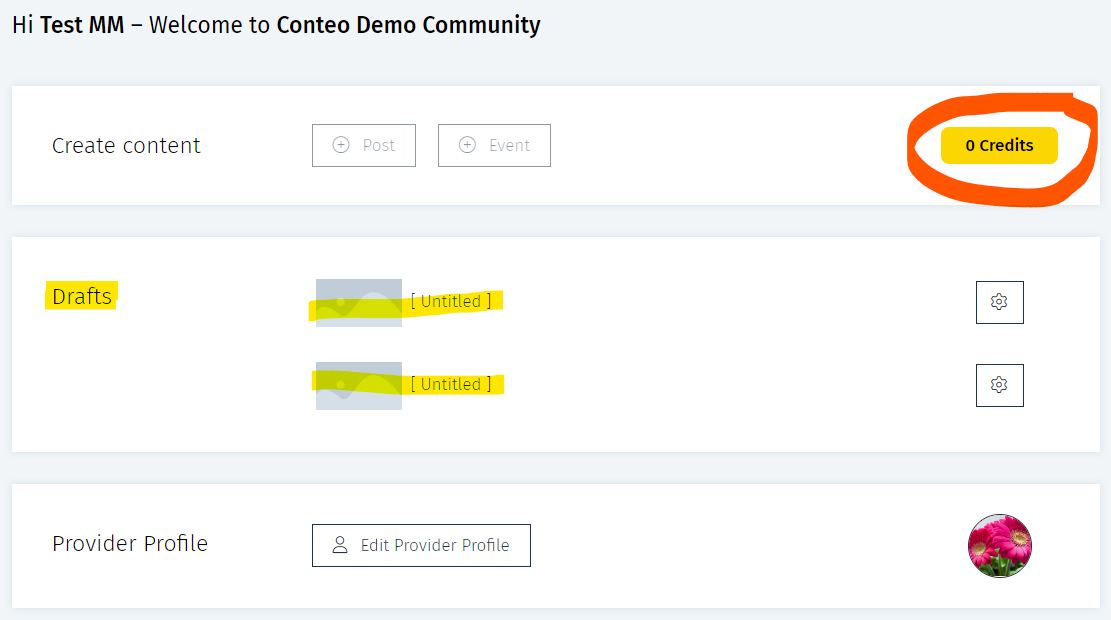Open settings gear for the top draft
This screenshot has height=620, width=1111.
click(x=999, y=302)
